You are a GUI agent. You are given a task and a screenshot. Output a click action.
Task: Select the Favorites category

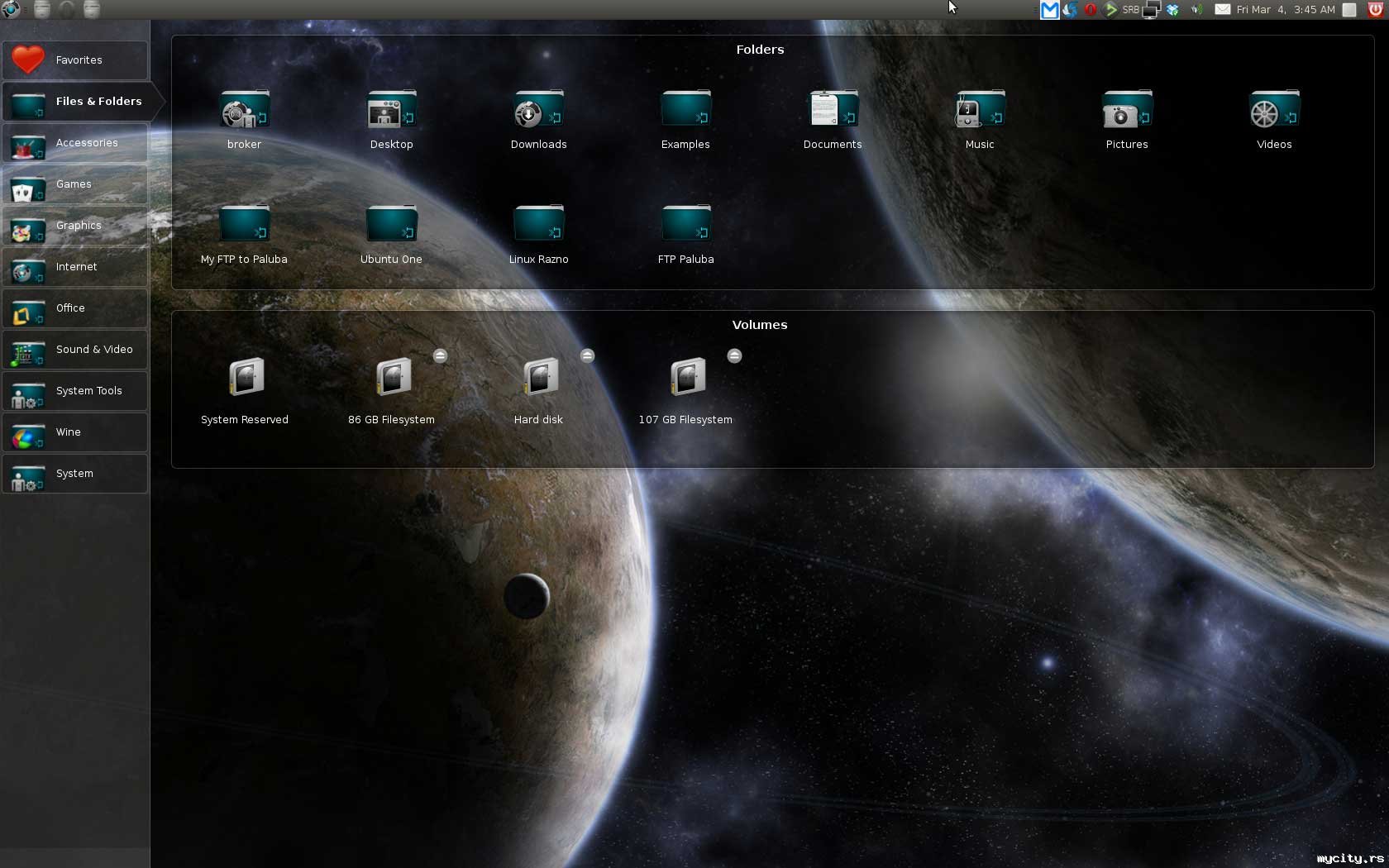point(75,60)
